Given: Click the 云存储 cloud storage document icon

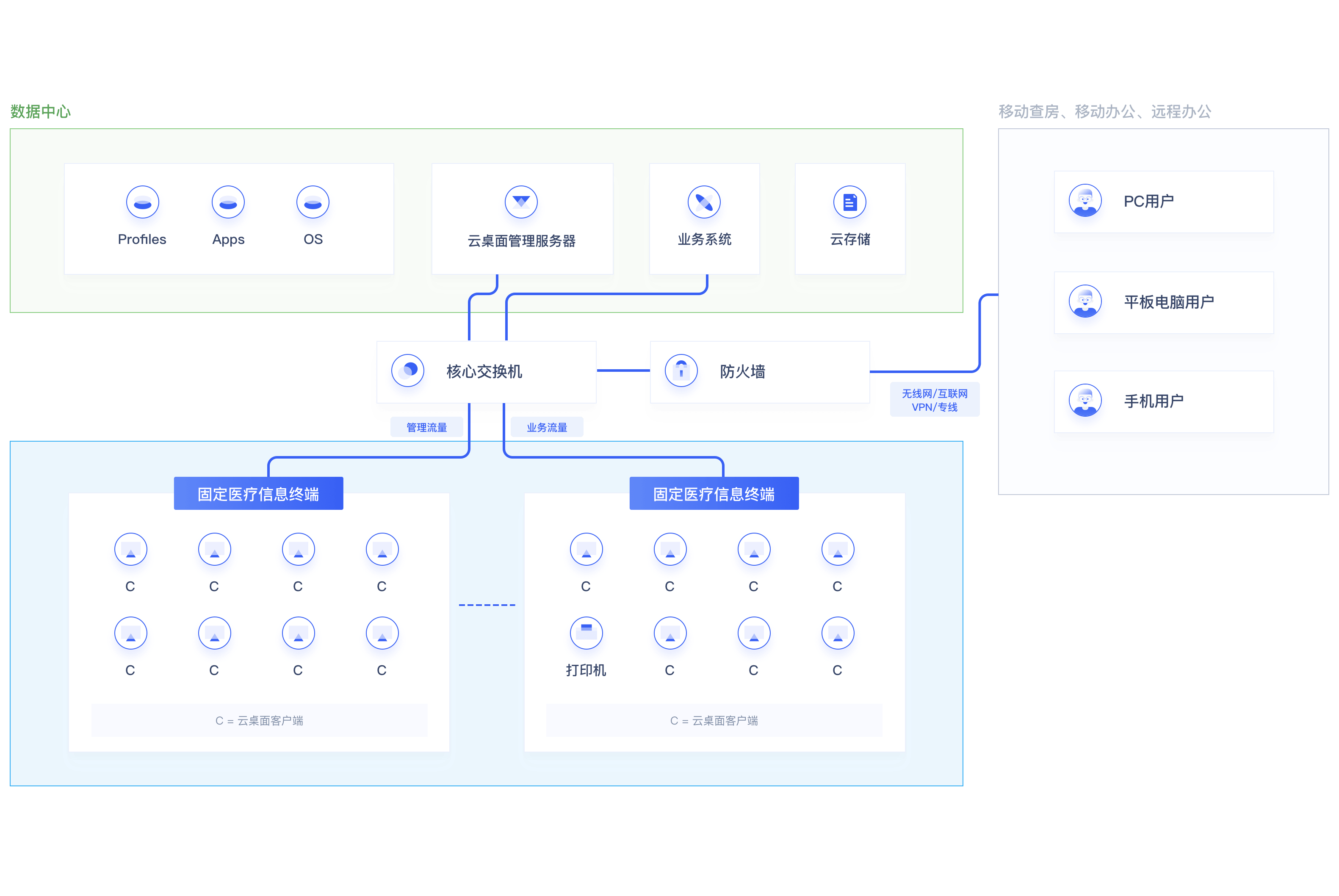Looking at the screenshot, I should (850, 202).
